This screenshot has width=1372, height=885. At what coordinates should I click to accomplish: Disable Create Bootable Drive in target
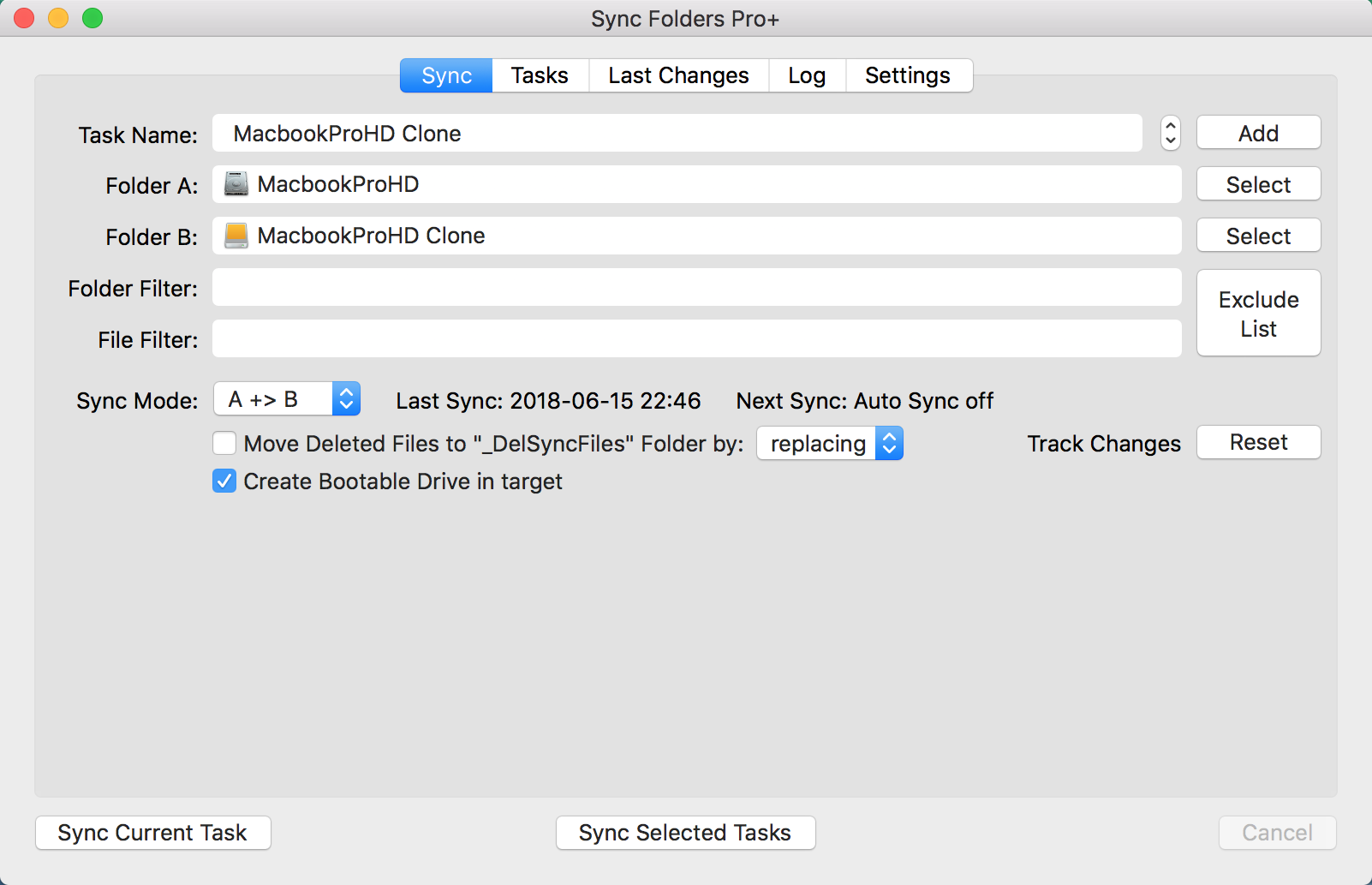click(224, 481)
